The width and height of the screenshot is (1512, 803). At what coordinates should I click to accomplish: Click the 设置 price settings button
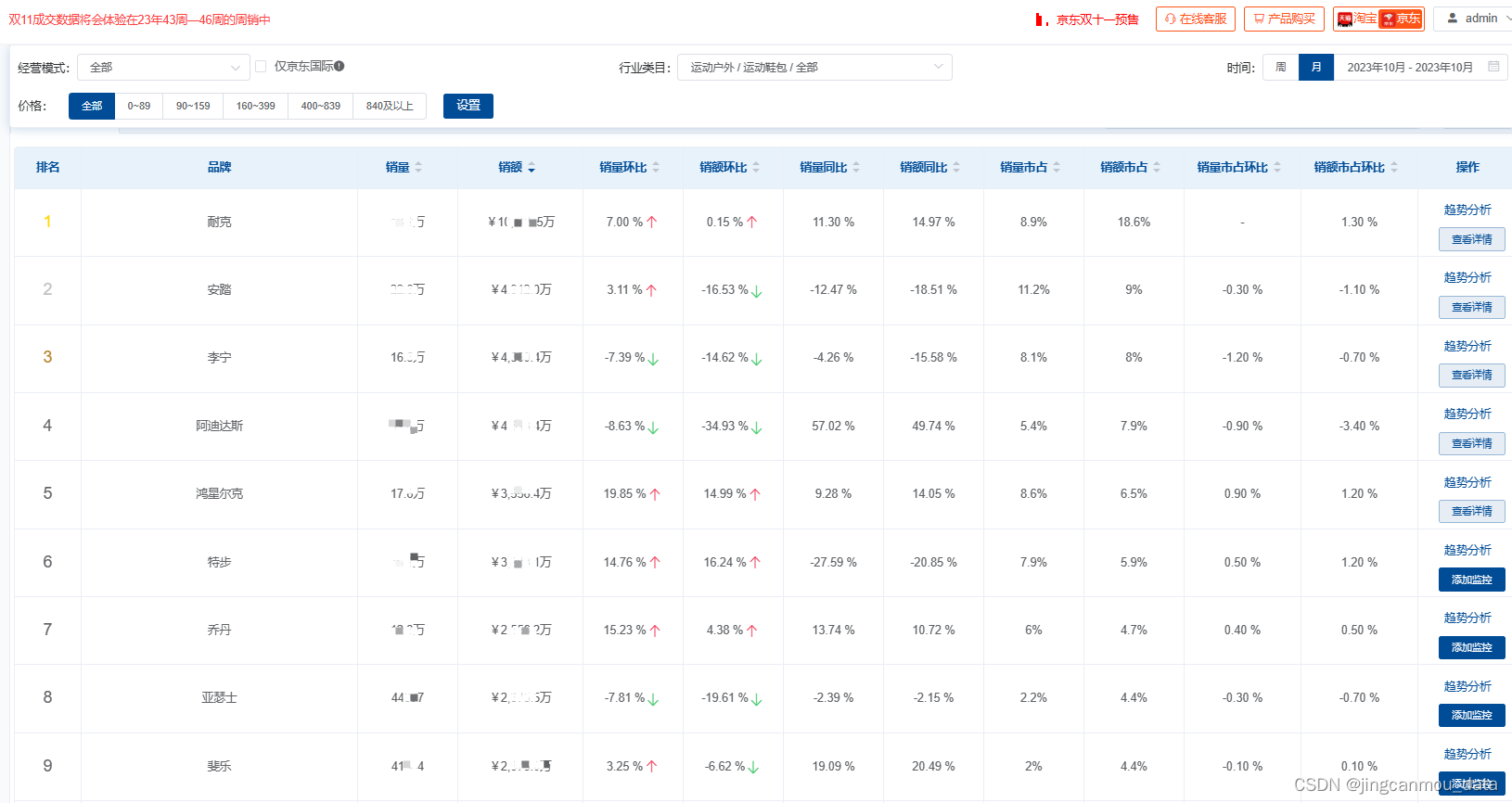point(468,106)
